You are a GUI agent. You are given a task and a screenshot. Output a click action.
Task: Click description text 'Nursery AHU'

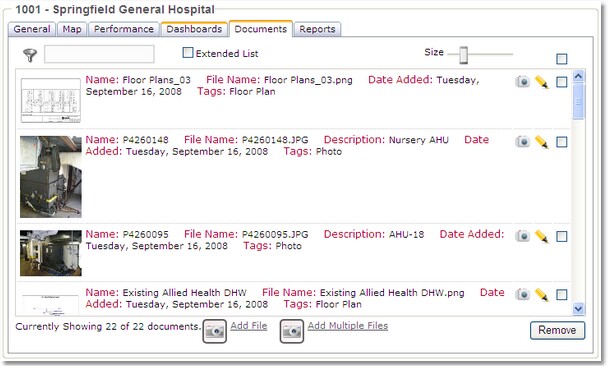click(419, 140)
